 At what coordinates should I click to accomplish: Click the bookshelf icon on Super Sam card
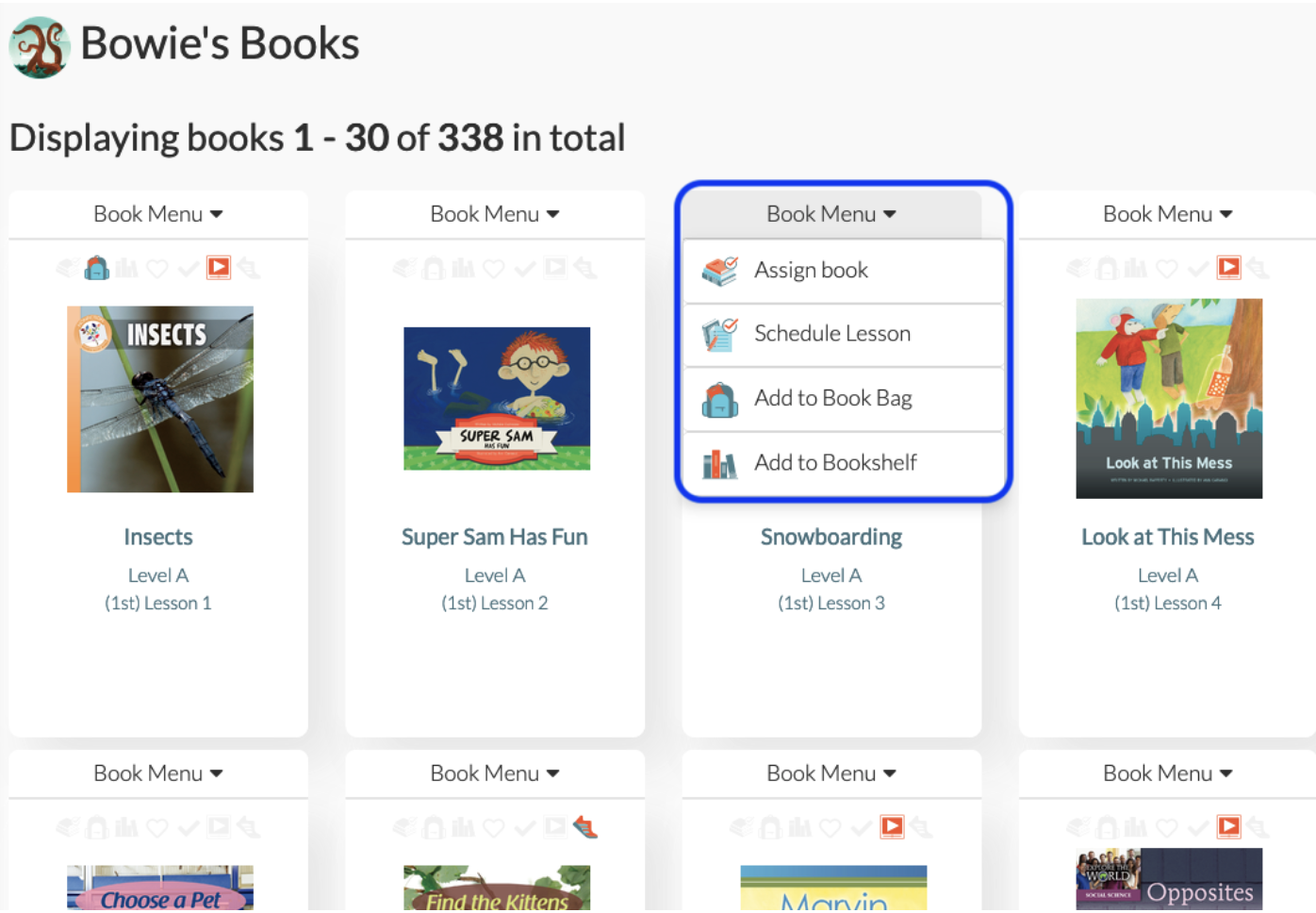click(463, 269)
